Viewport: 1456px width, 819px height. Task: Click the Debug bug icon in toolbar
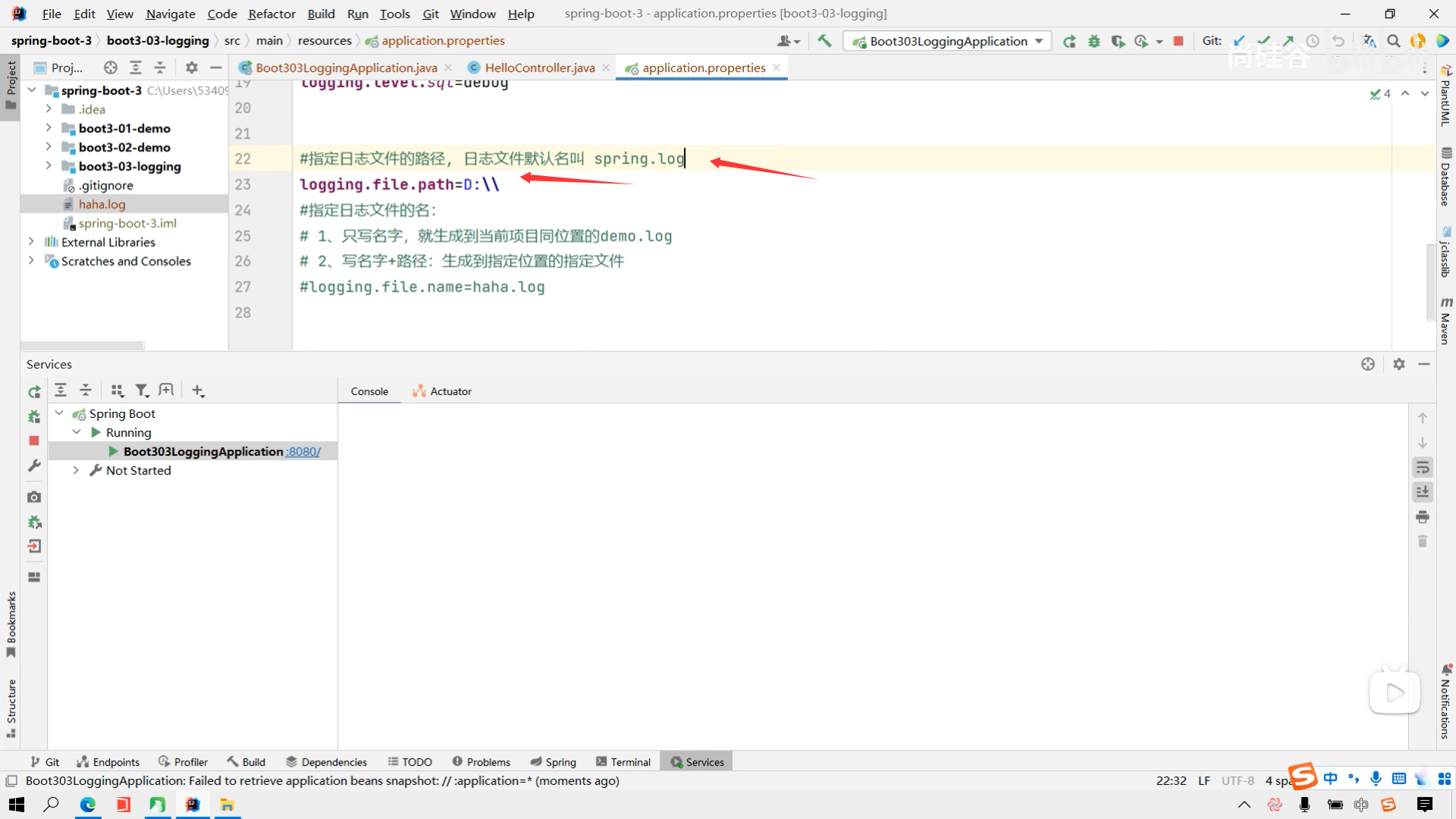pyautogui.click(x=1094, y=41)
